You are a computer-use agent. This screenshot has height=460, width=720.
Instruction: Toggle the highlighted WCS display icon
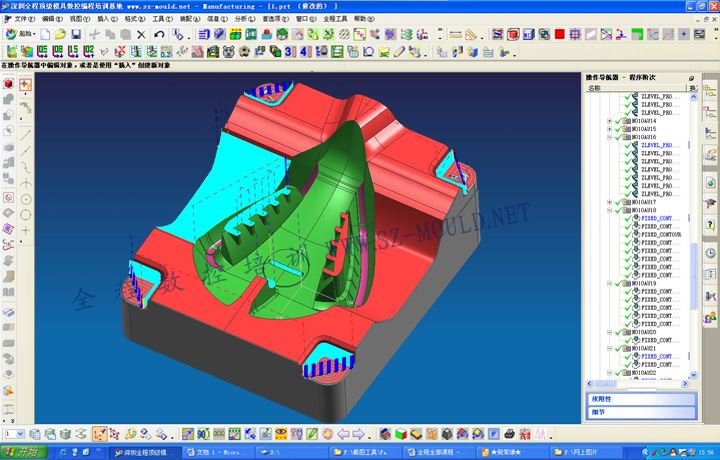(x=100, y=433)
